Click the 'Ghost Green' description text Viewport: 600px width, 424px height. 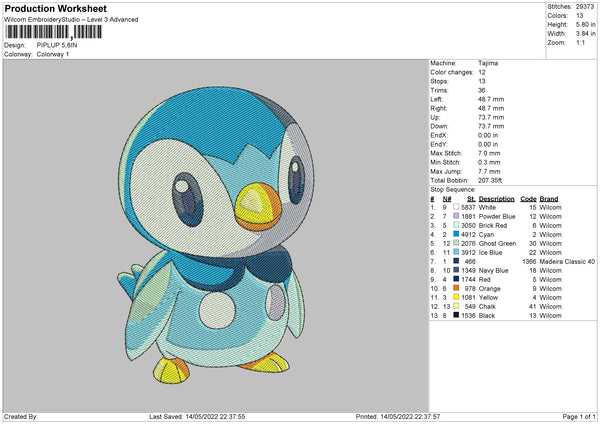tap(497, 243)
